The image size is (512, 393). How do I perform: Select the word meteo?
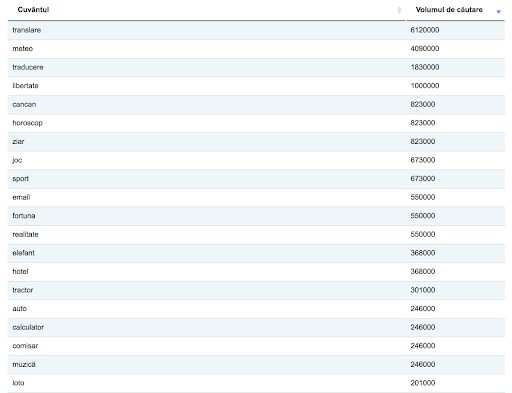point(23,49)
